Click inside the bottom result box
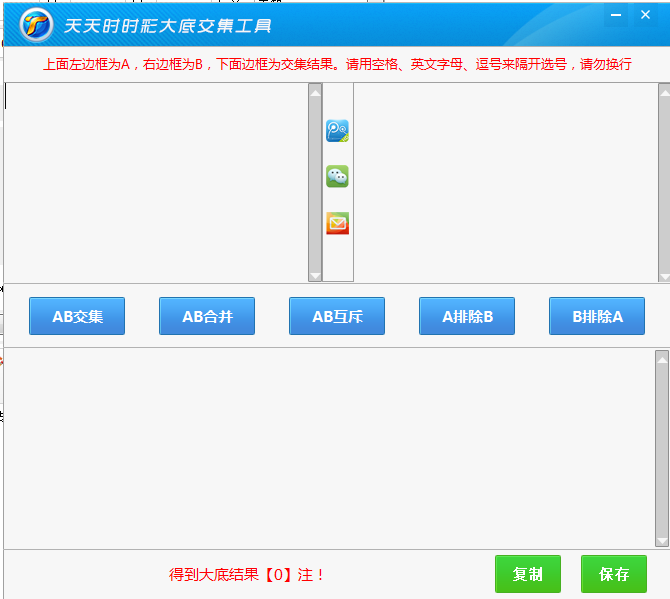The image size is (670, 599). [328, 447]
